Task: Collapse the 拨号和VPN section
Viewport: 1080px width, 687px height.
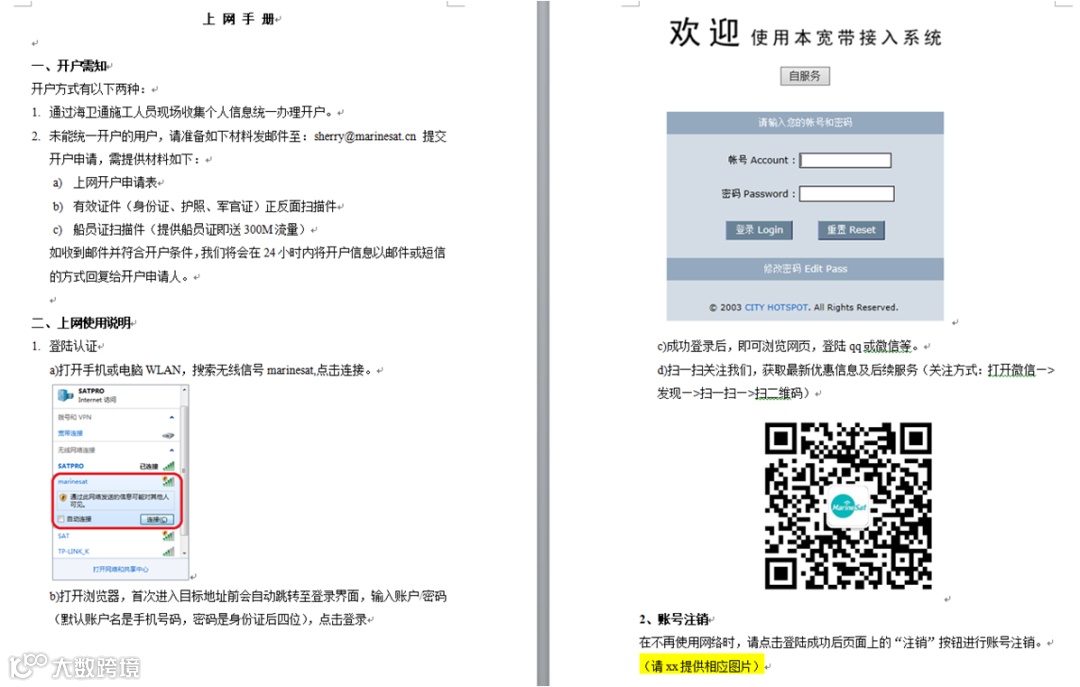Action: [x=171, y=417]
